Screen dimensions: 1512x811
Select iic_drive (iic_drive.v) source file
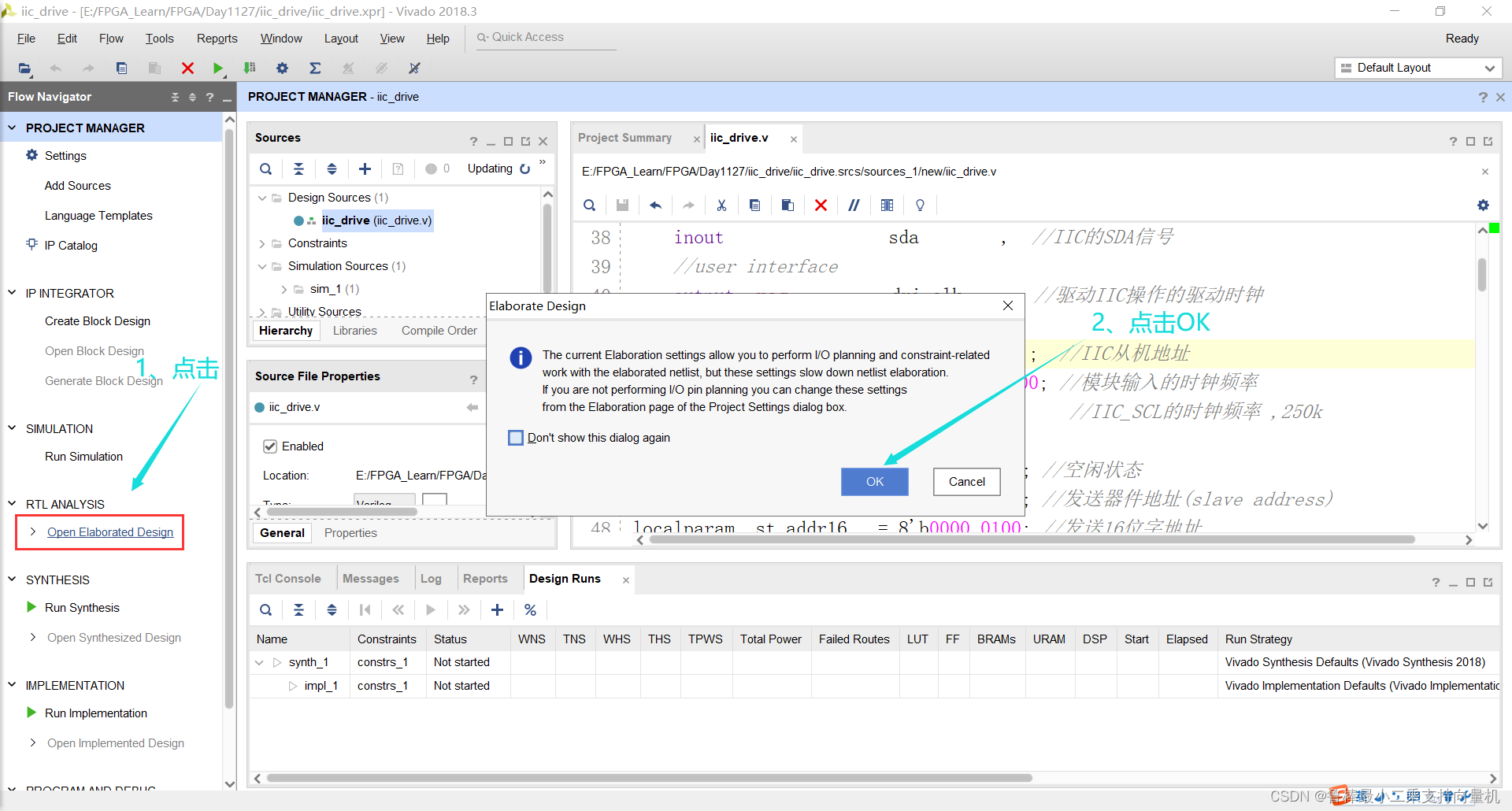click(376, 220)
